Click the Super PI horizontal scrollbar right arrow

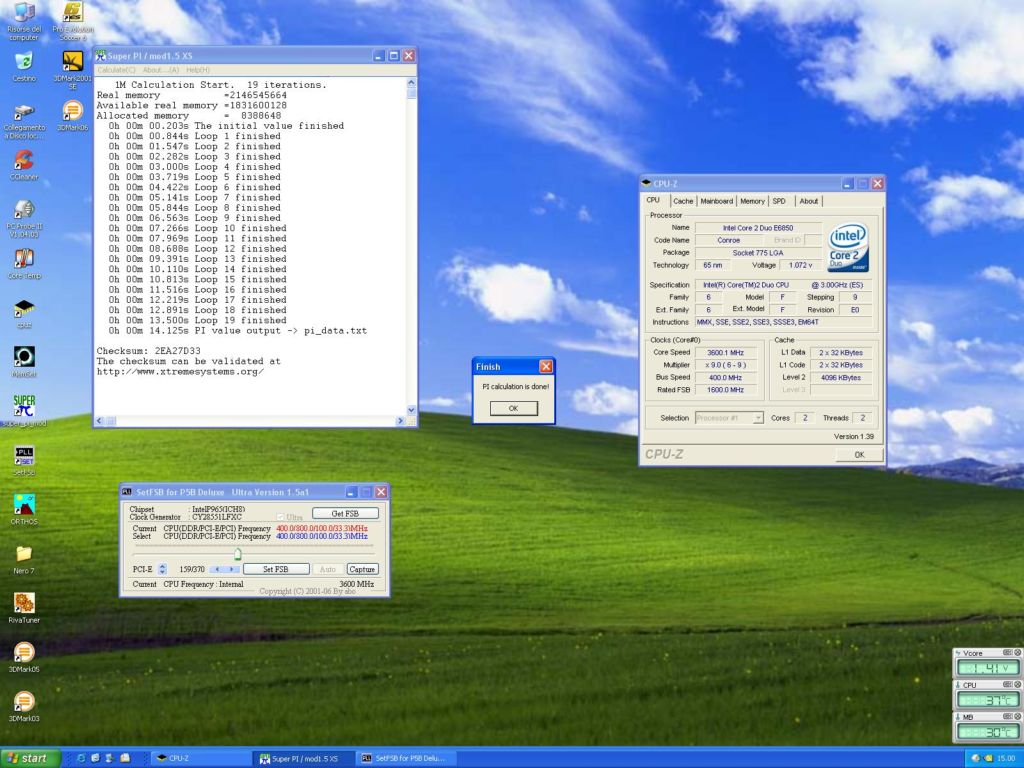coord(400,421)
